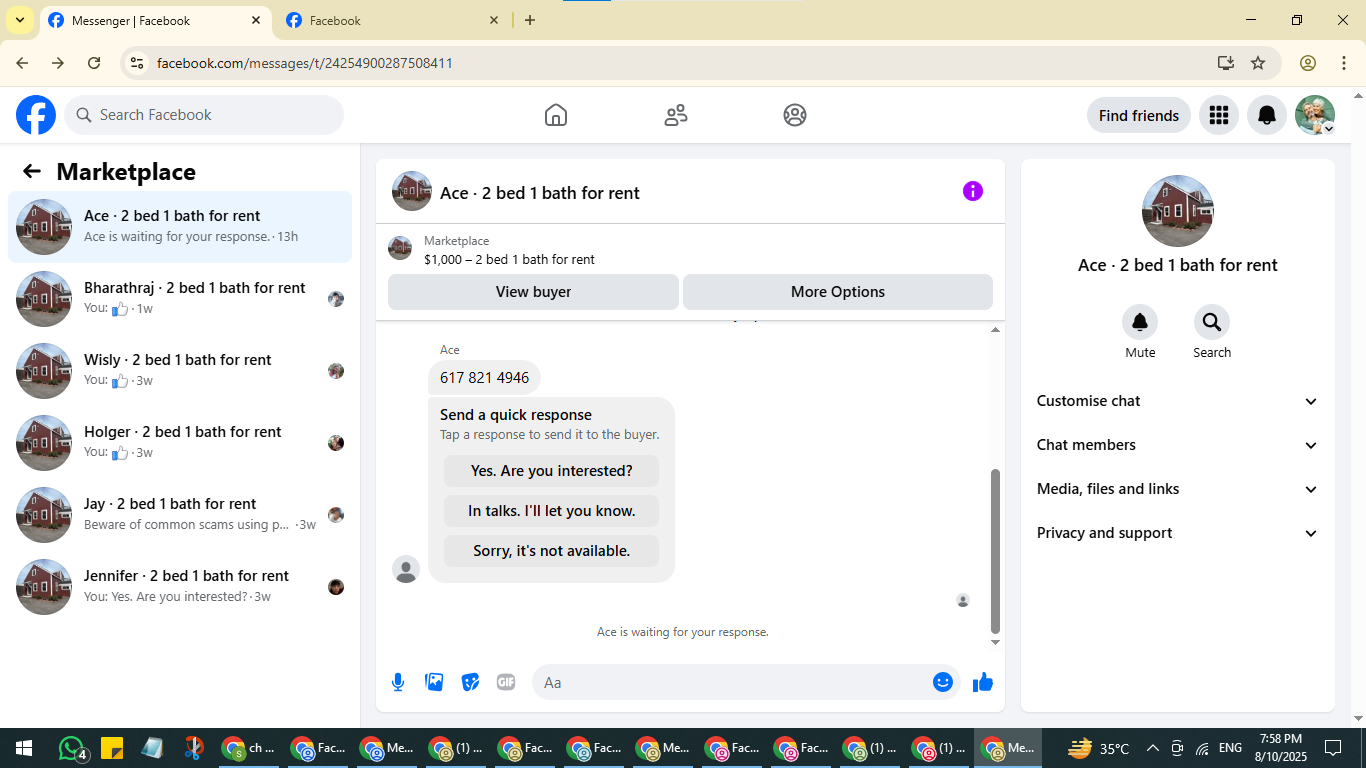Focus the Search Facebook field
This screenshot has width=1366, height=768.
[x=204, y=115]
